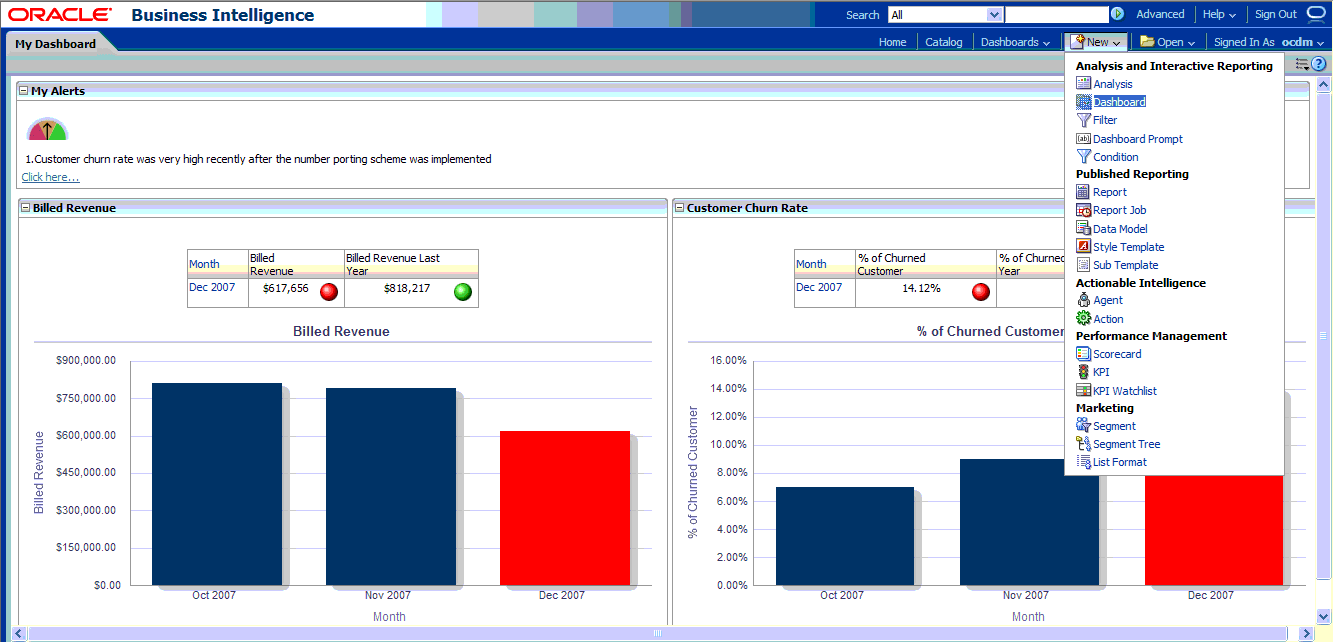Collapse the Customer Churn Rate section
The width and height of the screenshot is (1334, 642).
pyautogui.click(x=679, y=208)
